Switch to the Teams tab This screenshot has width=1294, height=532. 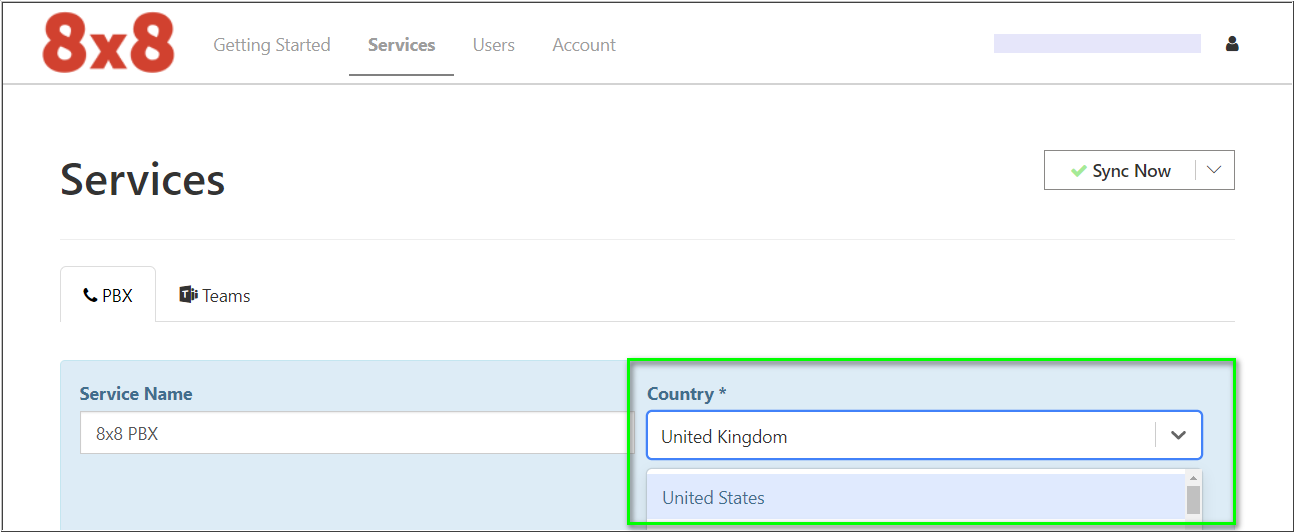215,295
